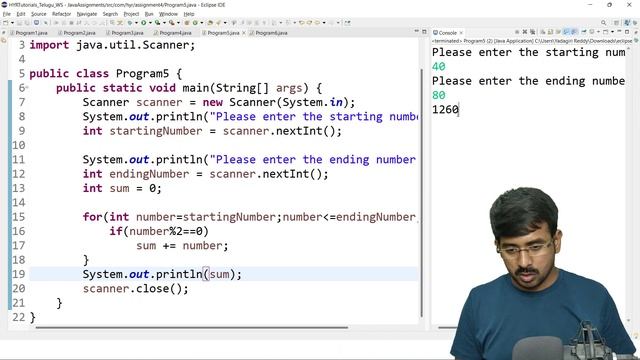Click the 'if(number%2==0)' code line
This screenshot has height=360, width=640.
coord(159,231)
